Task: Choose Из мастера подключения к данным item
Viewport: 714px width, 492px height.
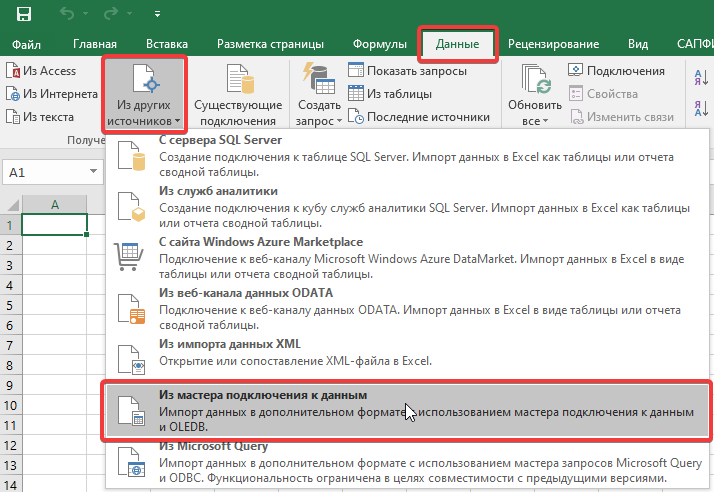Action: point(407,410)
